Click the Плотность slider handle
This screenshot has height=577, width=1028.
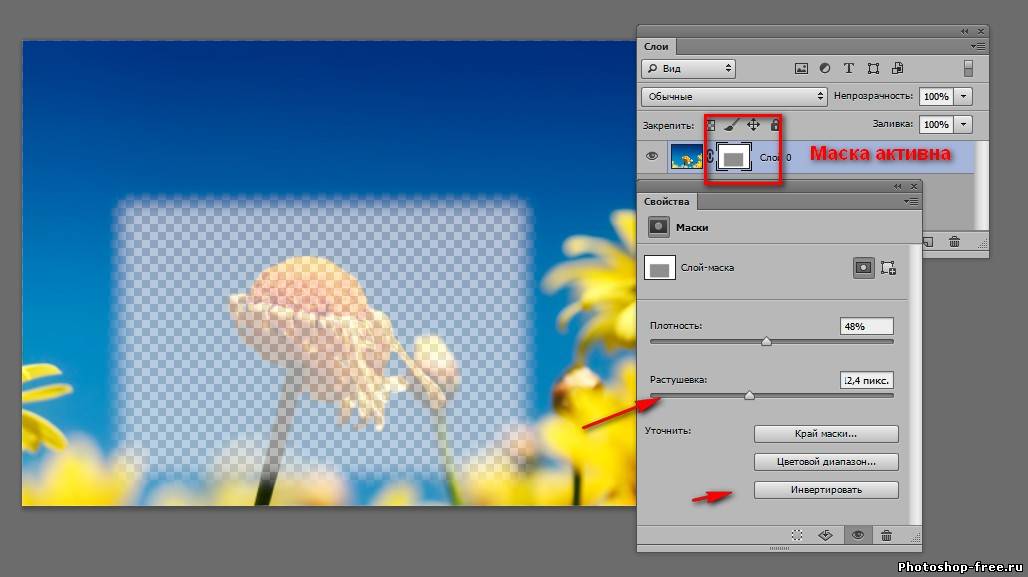point(766,341)
